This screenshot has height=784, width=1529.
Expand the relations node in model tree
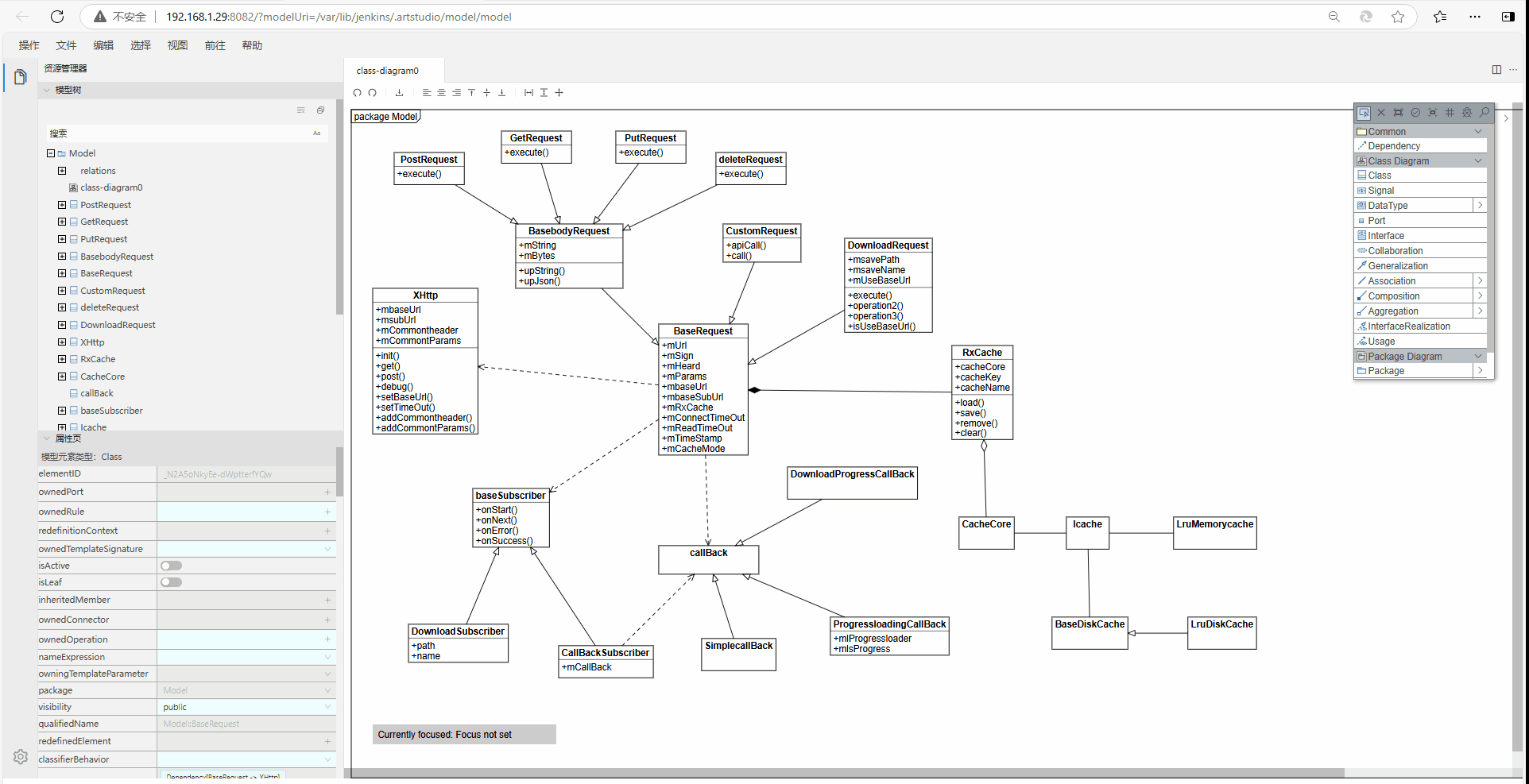point(62,171)
